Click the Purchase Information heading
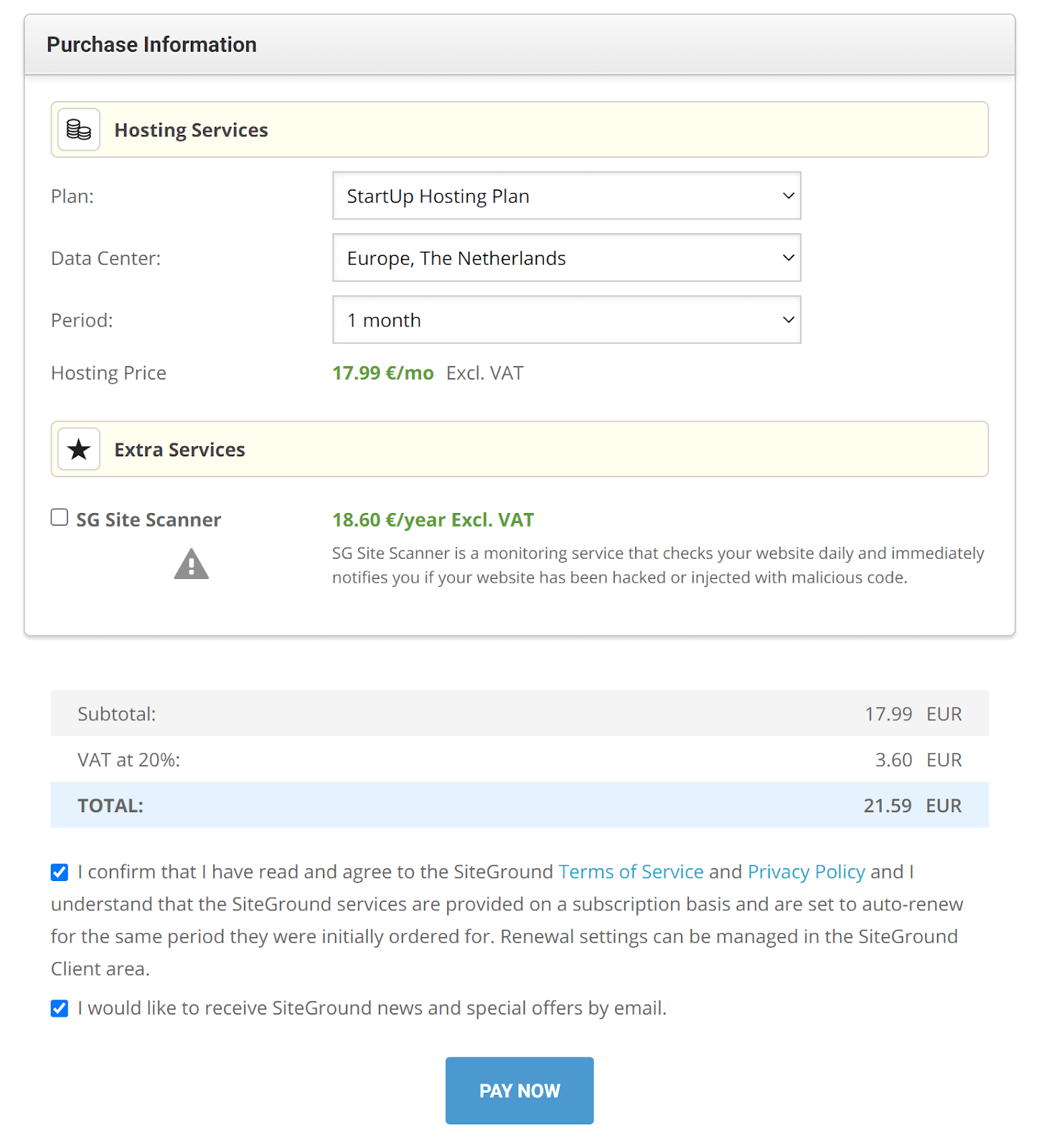 coord(151,44)
